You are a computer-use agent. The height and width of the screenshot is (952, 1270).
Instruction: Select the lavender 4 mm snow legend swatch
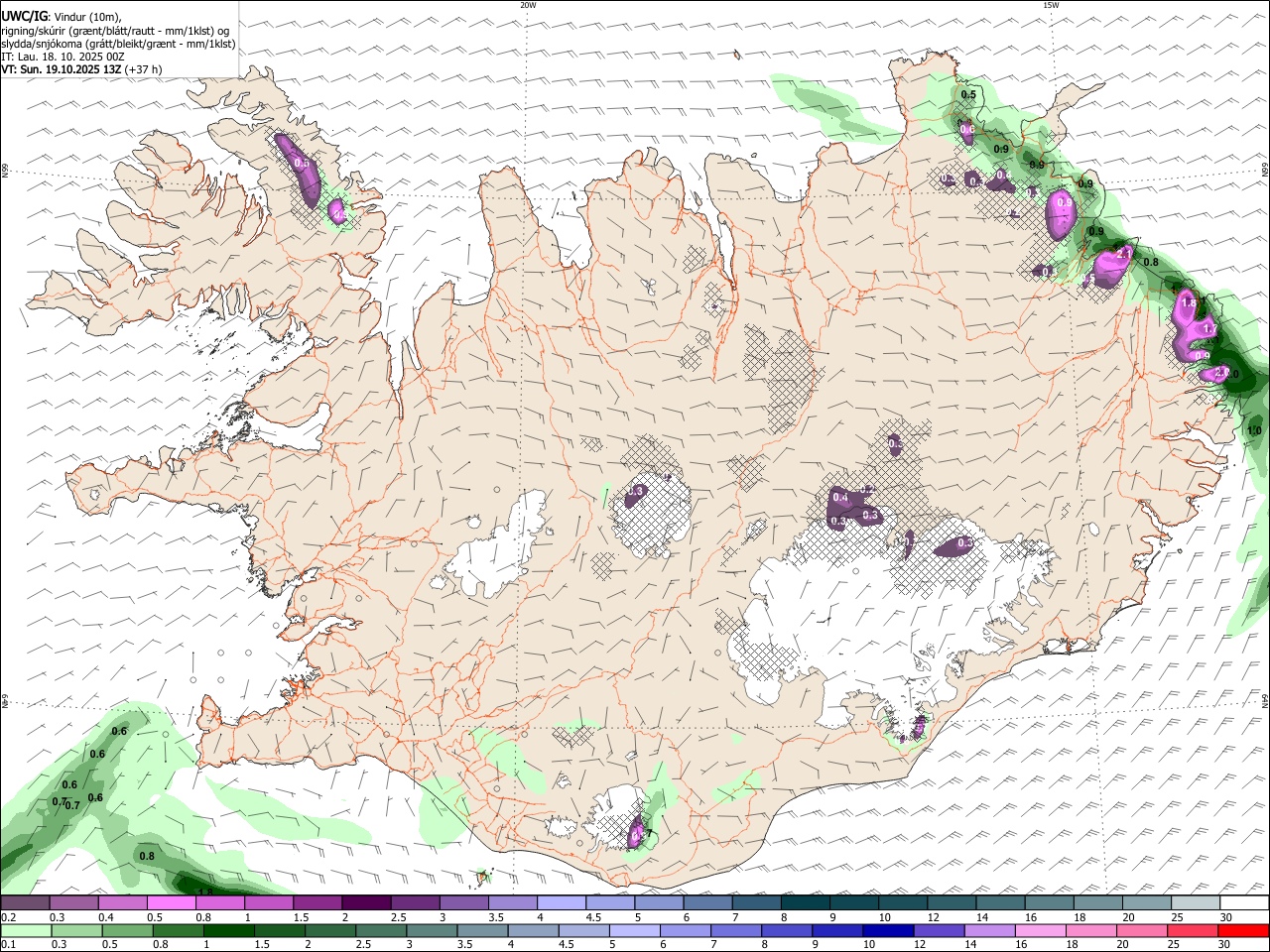tap(561, 902)
